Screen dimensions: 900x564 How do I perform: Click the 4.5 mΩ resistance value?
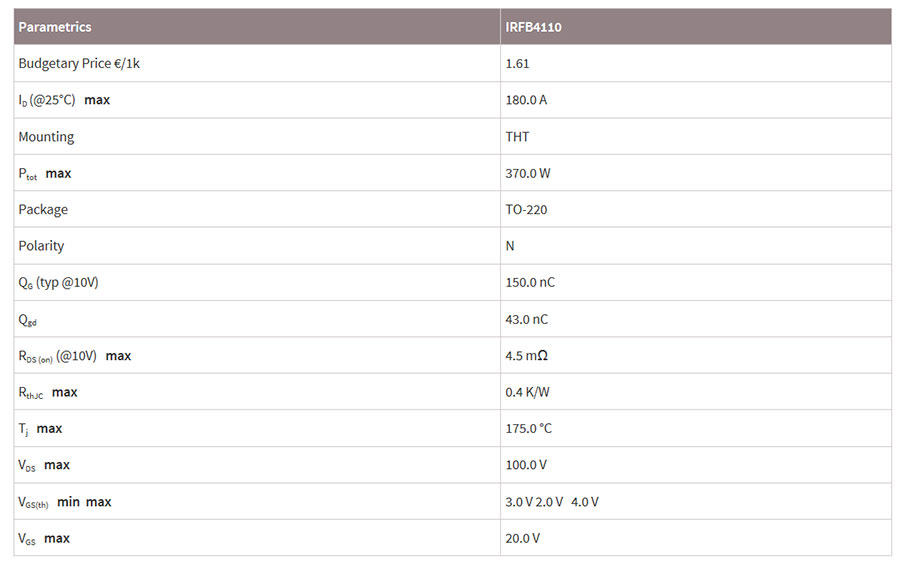pyautogui.click(x=526, y=356)
